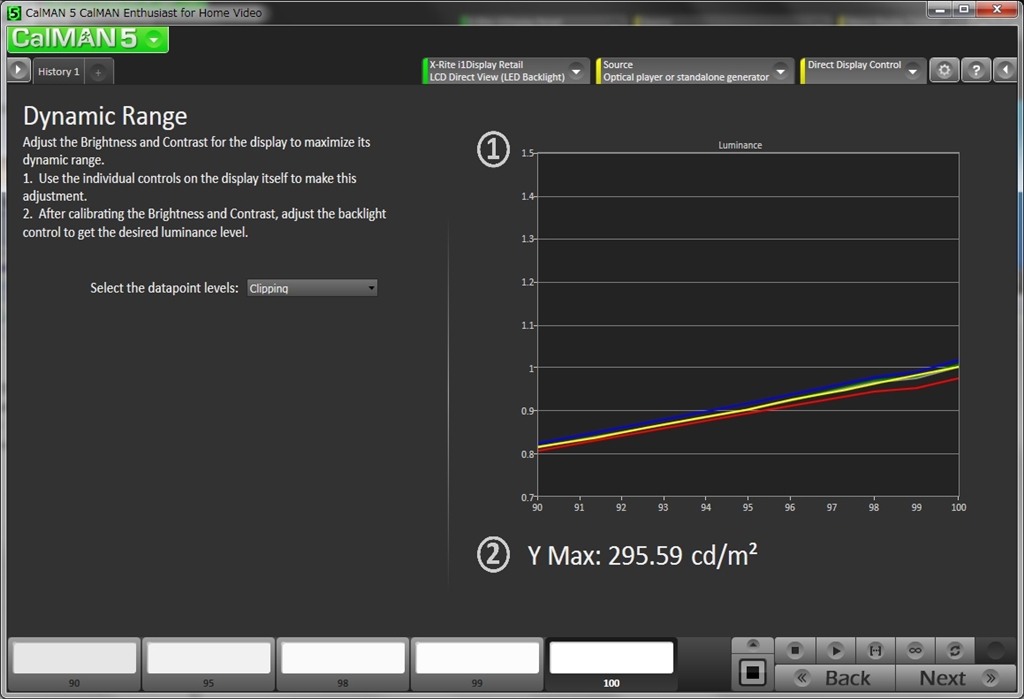Click the read series bracket icon

tap(875, 650)
